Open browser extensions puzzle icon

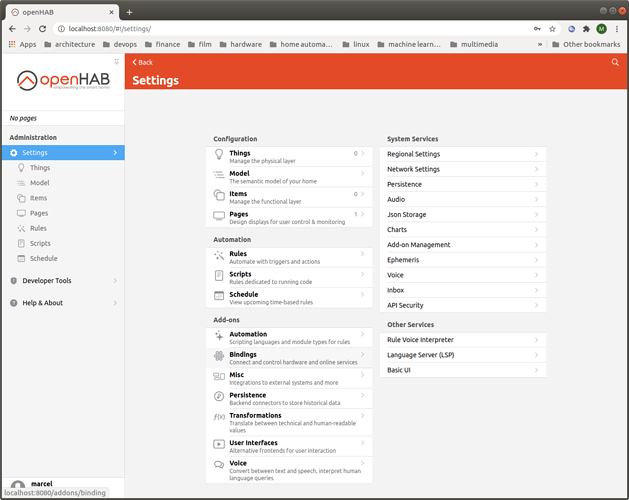pos(586,29)
